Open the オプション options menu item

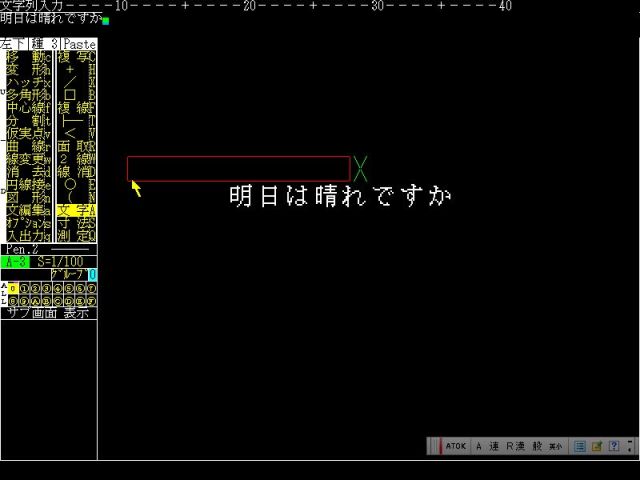tap(26, 223)
